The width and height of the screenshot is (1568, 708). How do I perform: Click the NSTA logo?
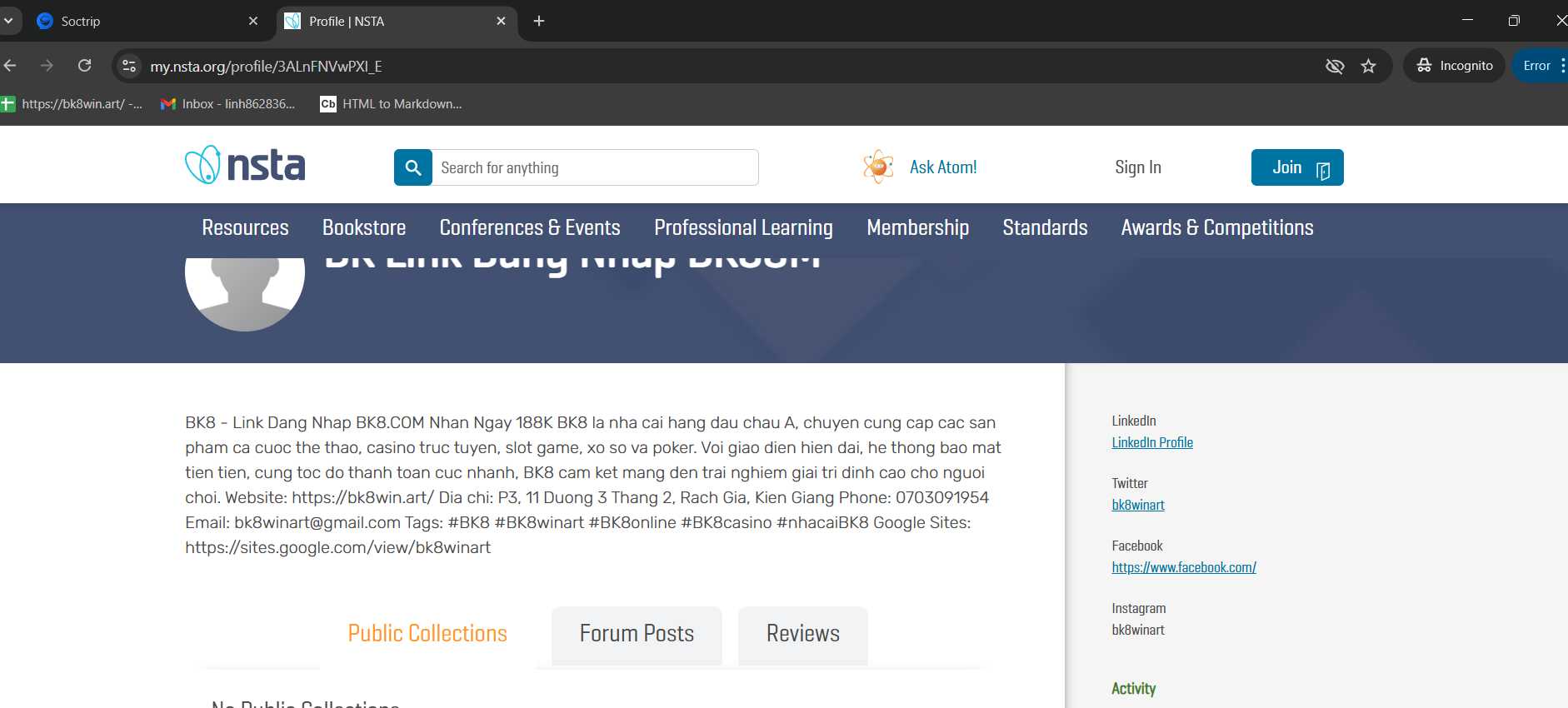coord(245,165)
